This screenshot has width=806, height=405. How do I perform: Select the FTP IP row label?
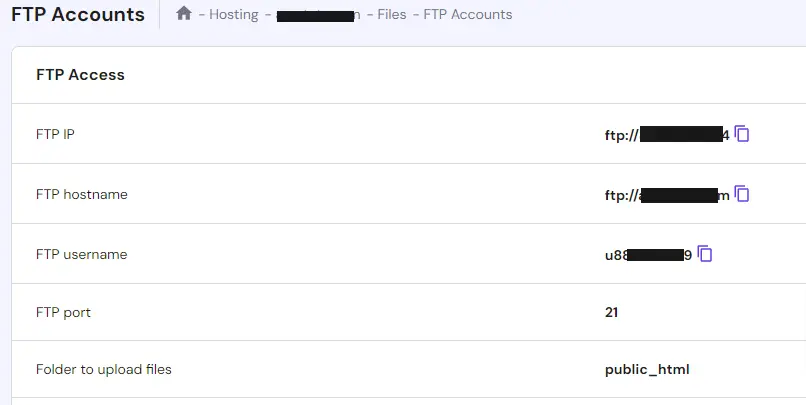click(55, 134)
